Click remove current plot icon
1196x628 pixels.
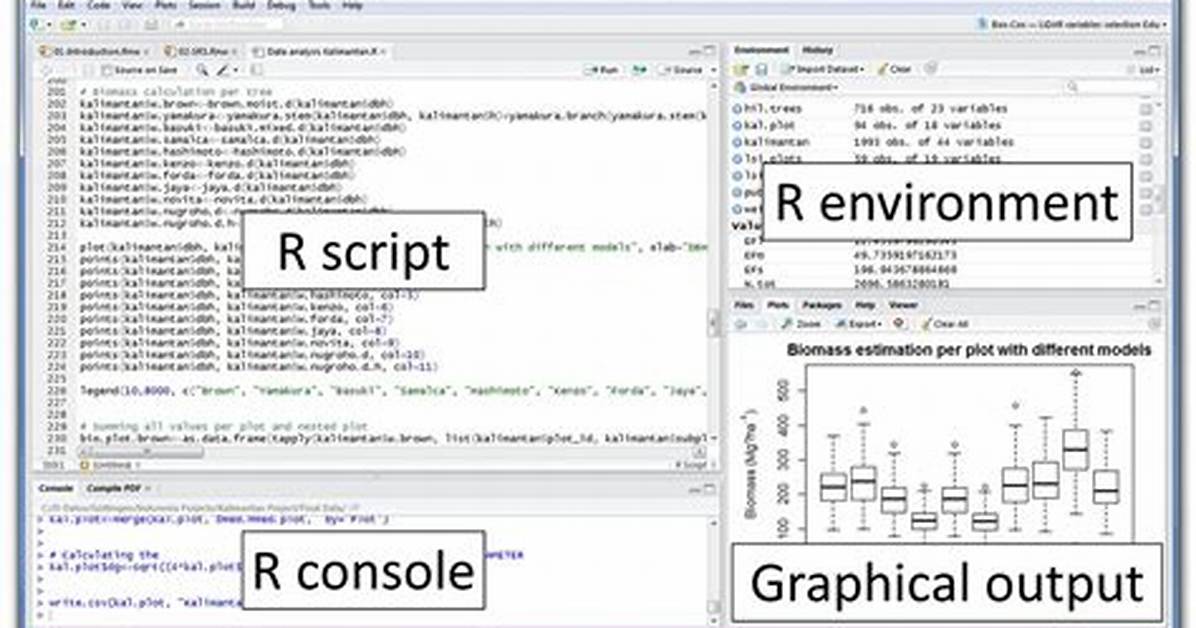click(899, 324)
